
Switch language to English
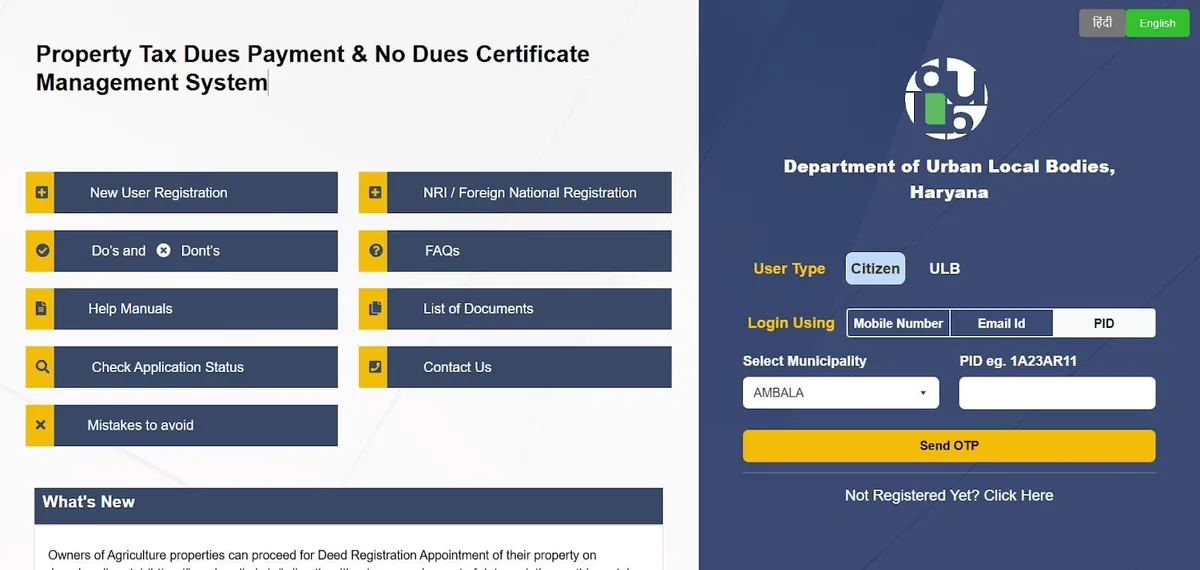click(x=1157, y=23)
